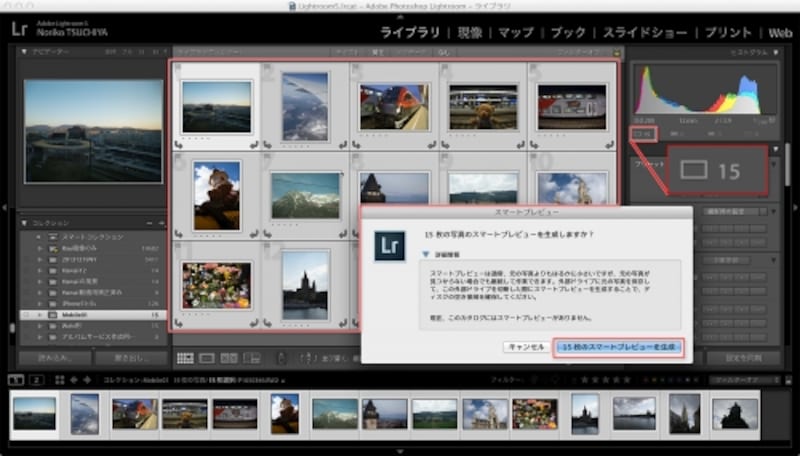Rotate the castle silhouette photo clockwise

[x=342, y=323]
